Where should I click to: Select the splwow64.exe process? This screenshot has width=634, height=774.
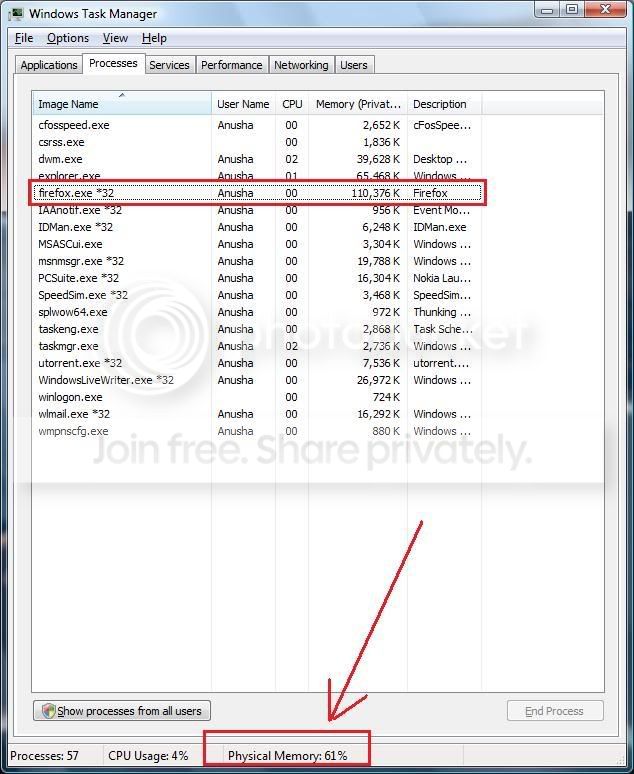point(257,312)
